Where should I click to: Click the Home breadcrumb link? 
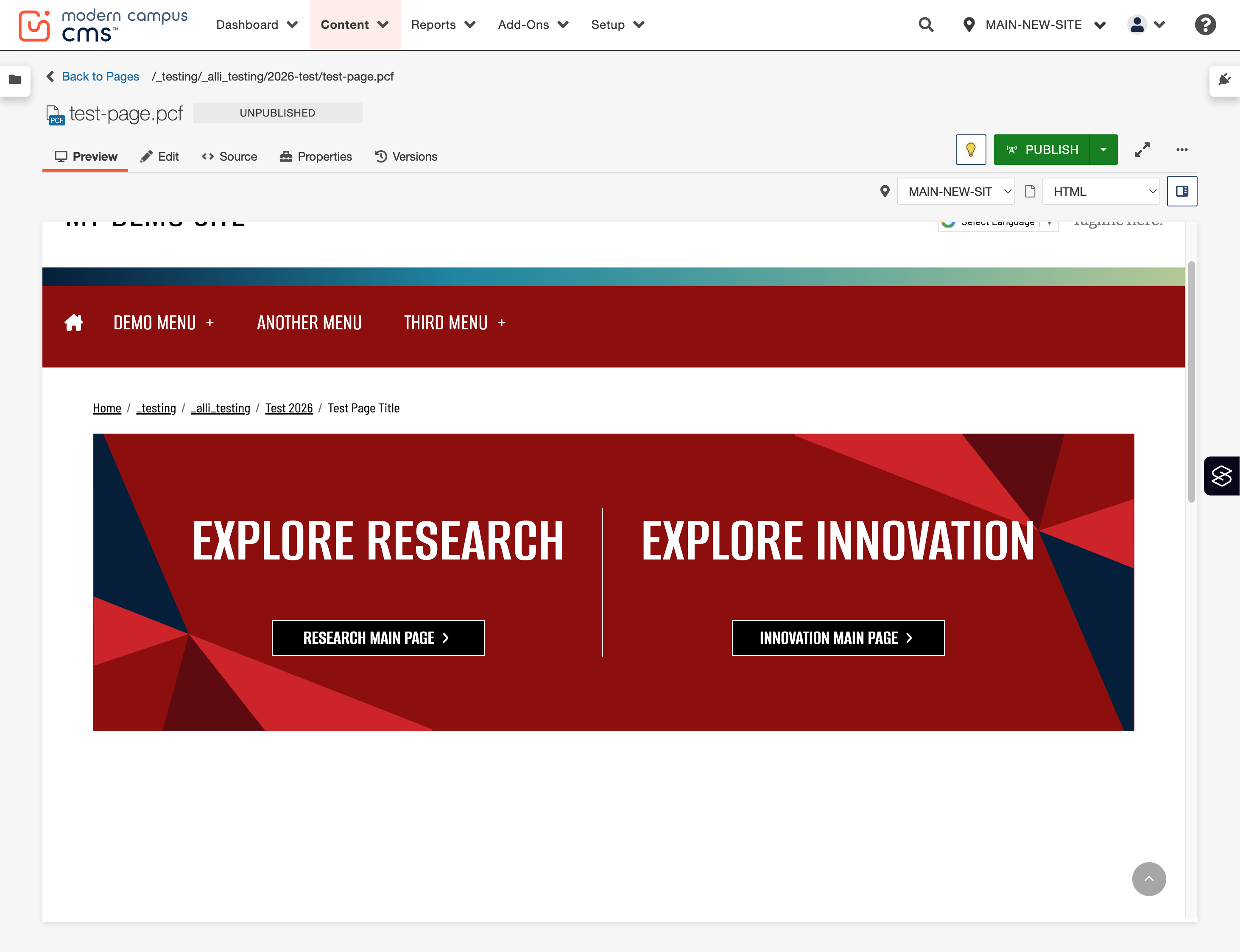[x=107, y=408]
